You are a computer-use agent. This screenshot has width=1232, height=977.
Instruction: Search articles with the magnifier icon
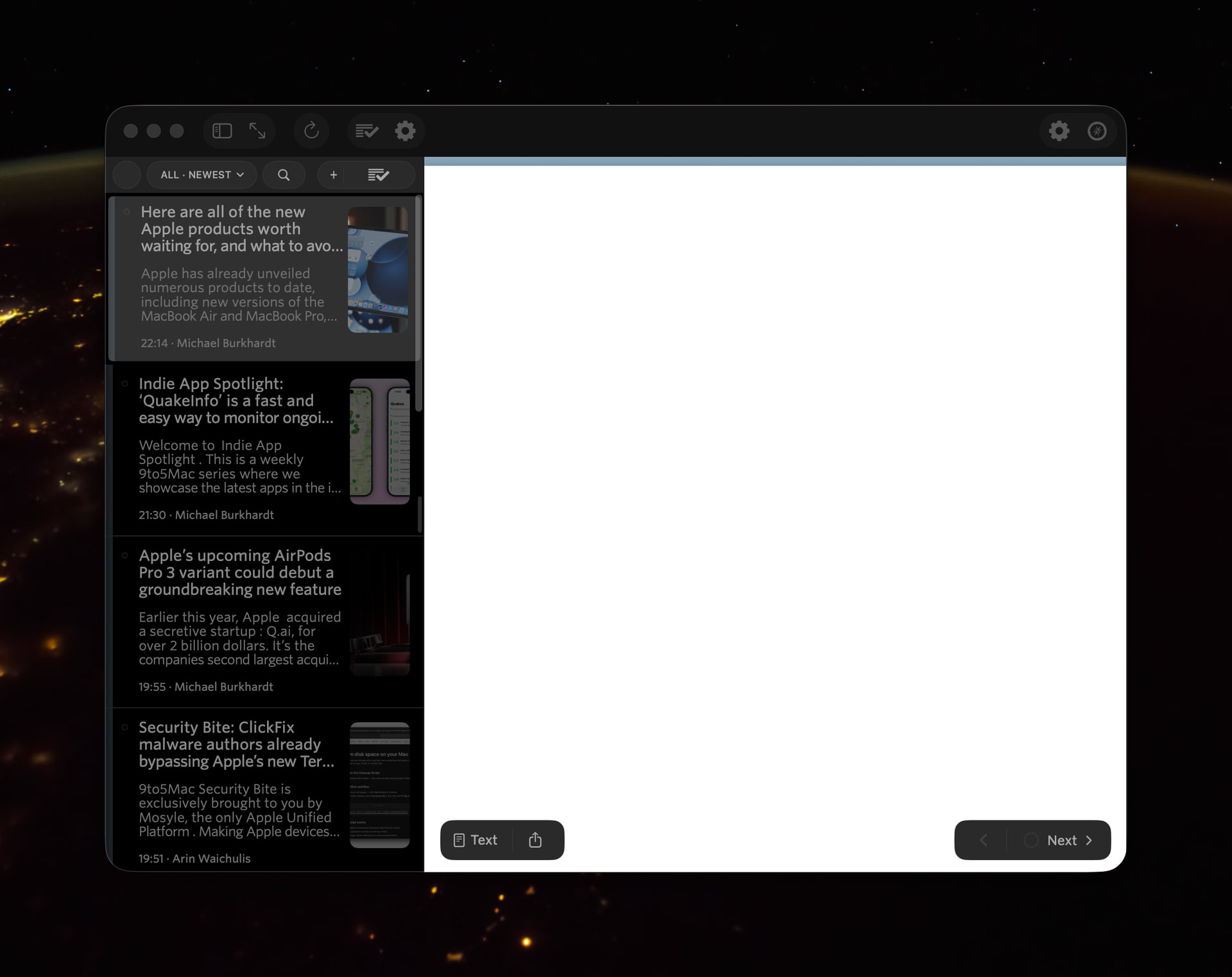coord(284,175)
